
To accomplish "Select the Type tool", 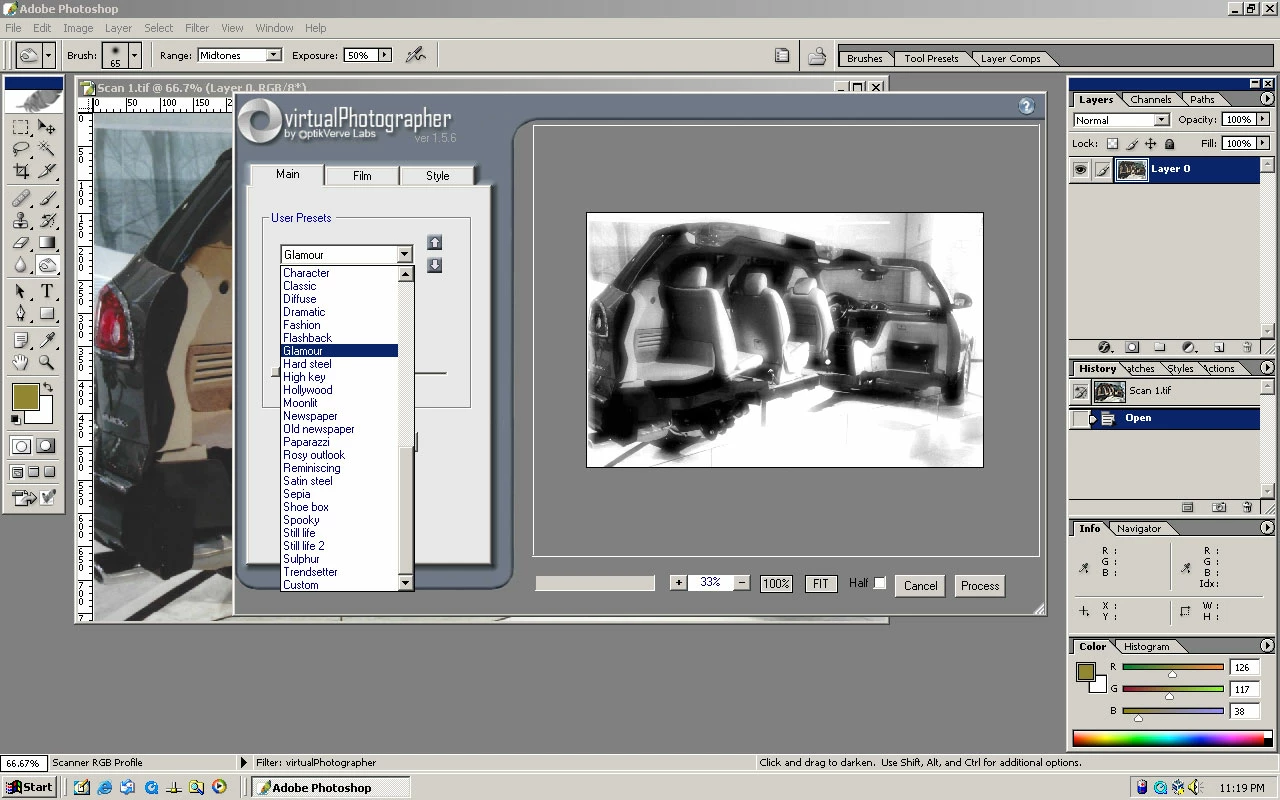I will click(46, 292).
